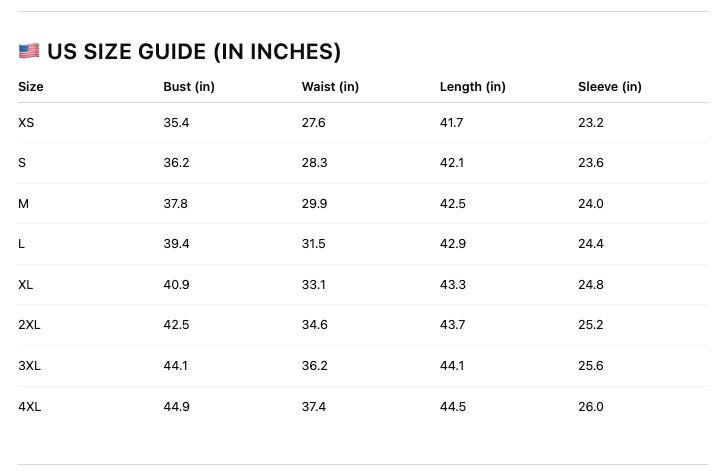Click the 35.4 bust value for XS
This screenshot has width=719, height=476.
(x=176, y=123)
